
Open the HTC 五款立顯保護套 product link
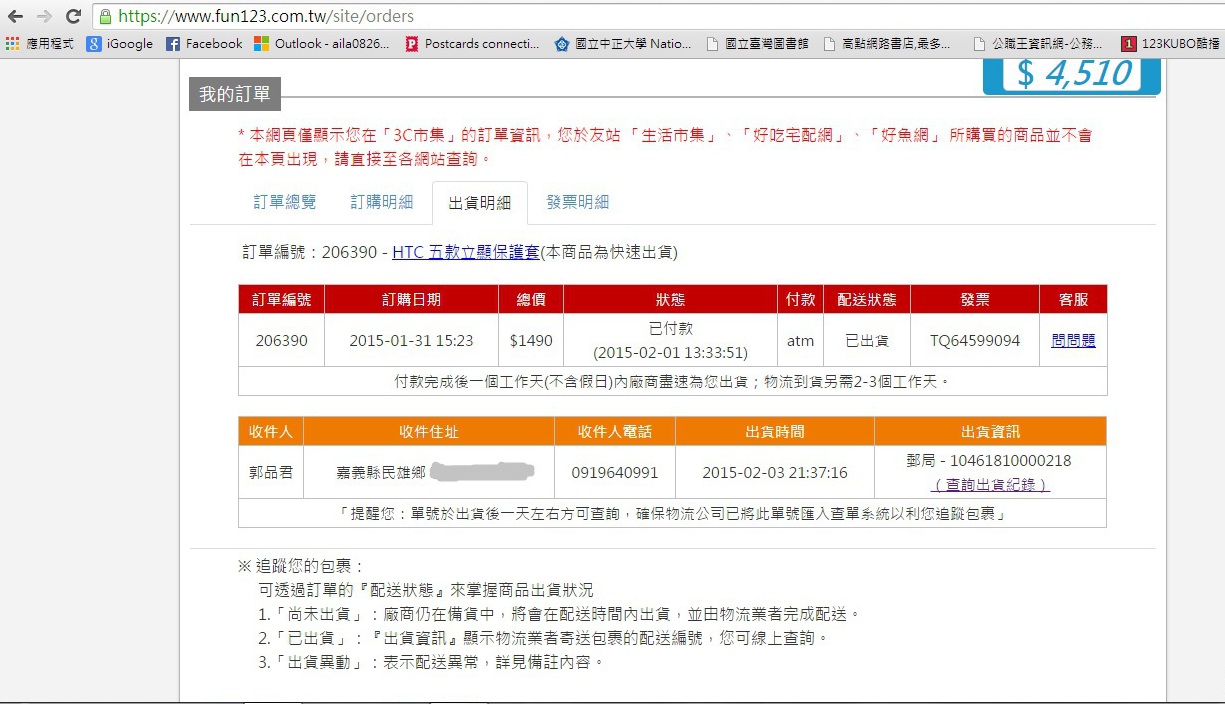pos(466,252)
